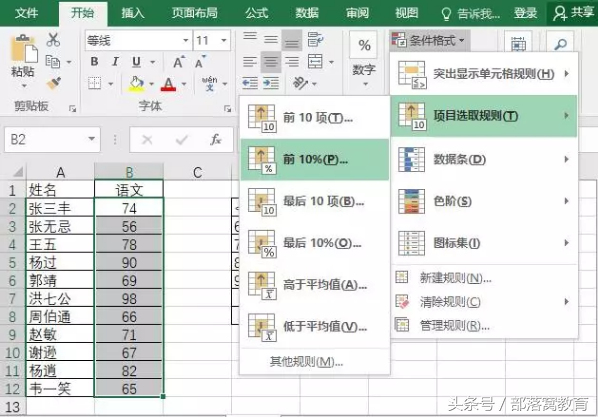Switch to the 视图 tab
Image resolution: width=598 pixels, height=417 pixels.
click(407, 13)
